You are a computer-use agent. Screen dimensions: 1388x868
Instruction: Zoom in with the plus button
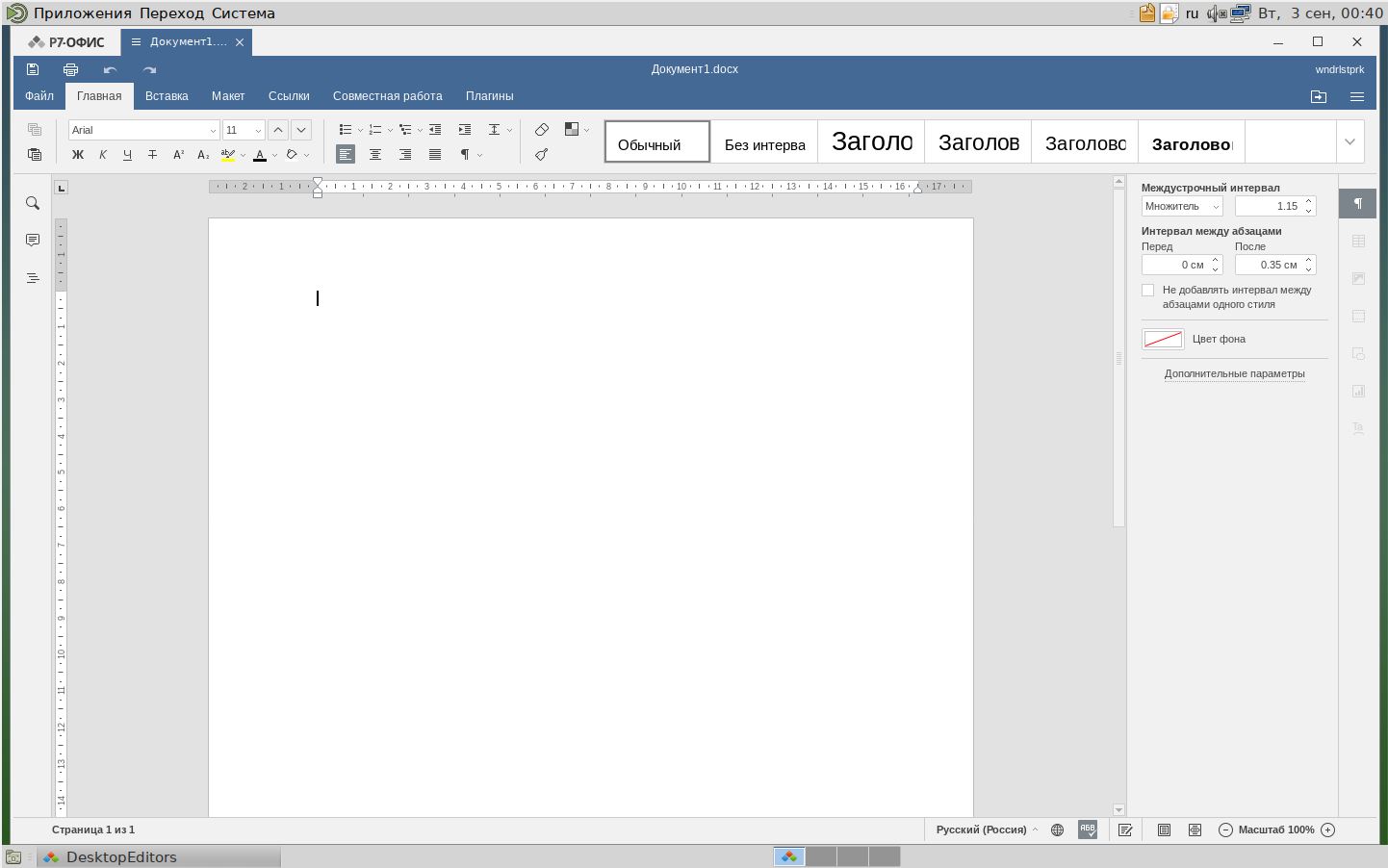click(1328, 830)
